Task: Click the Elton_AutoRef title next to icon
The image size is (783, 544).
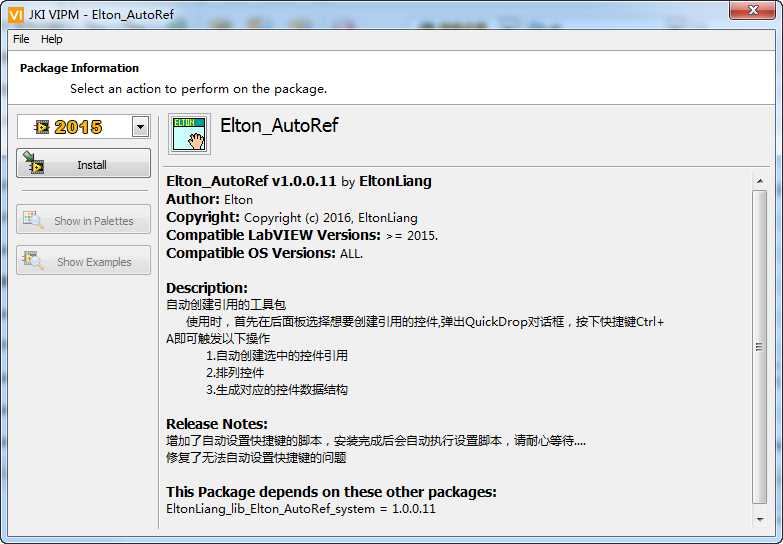Action: pos(279,125)
